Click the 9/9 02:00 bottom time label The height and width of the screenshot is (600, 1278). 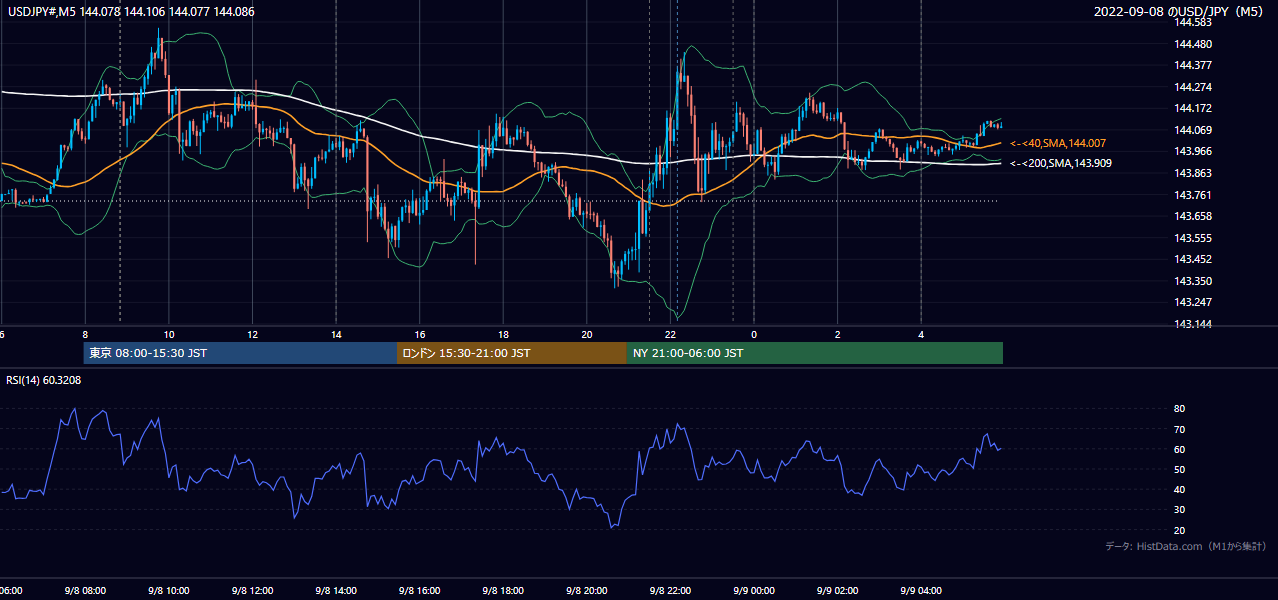(x=838, y=590)
